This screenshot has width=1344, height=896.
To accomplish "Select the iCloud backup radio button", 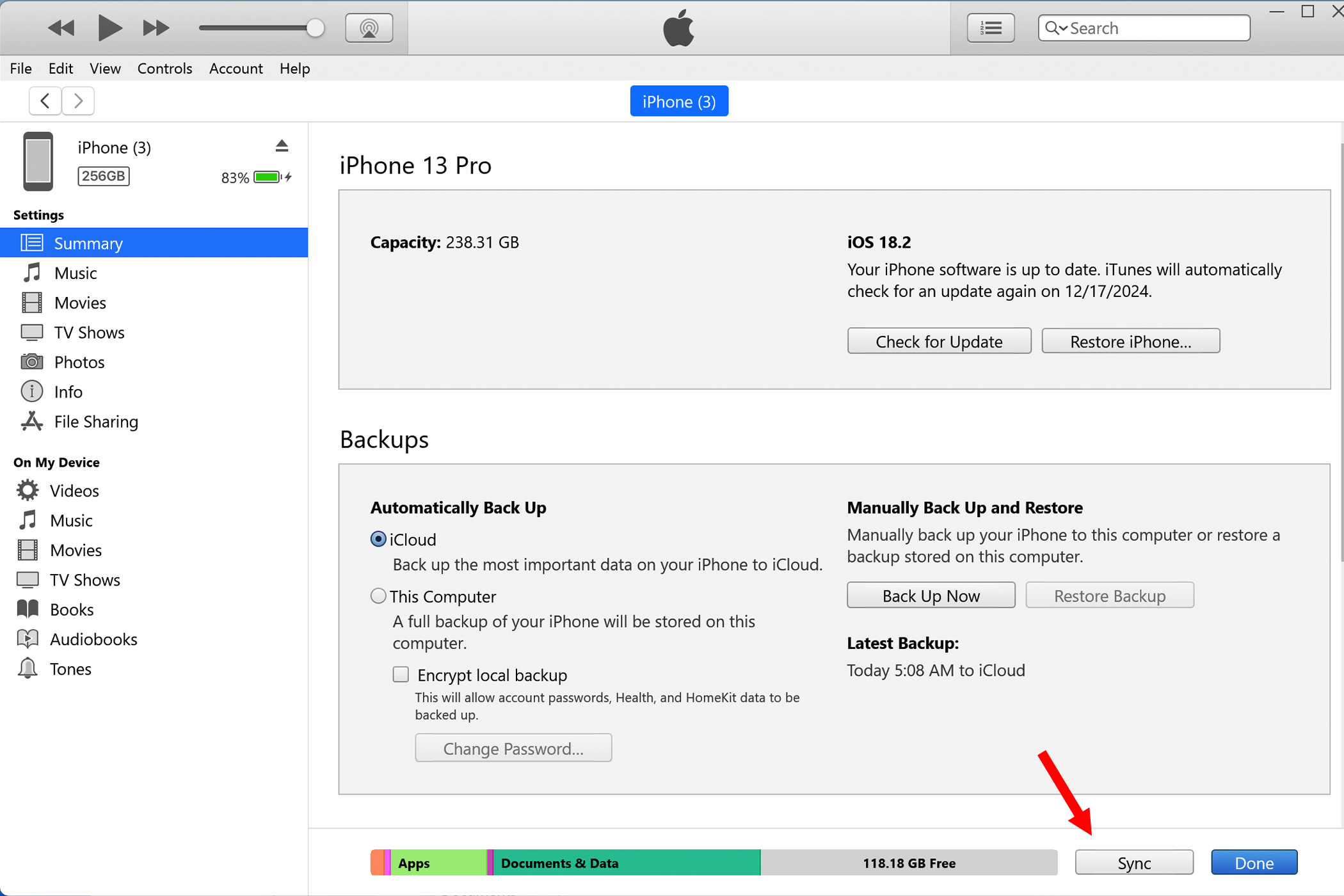I will pos(378,540).
